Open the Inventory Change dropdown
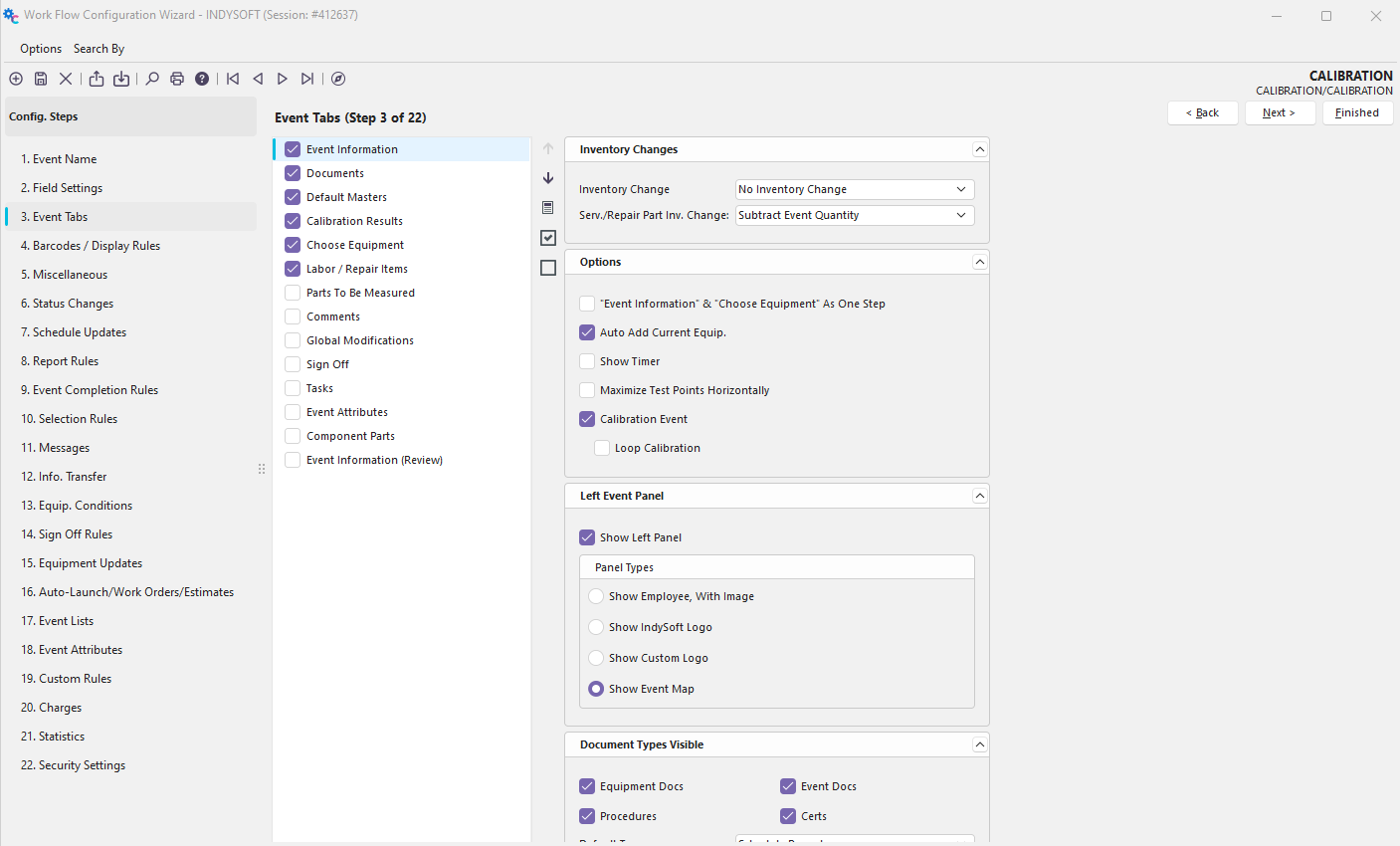 854,189
